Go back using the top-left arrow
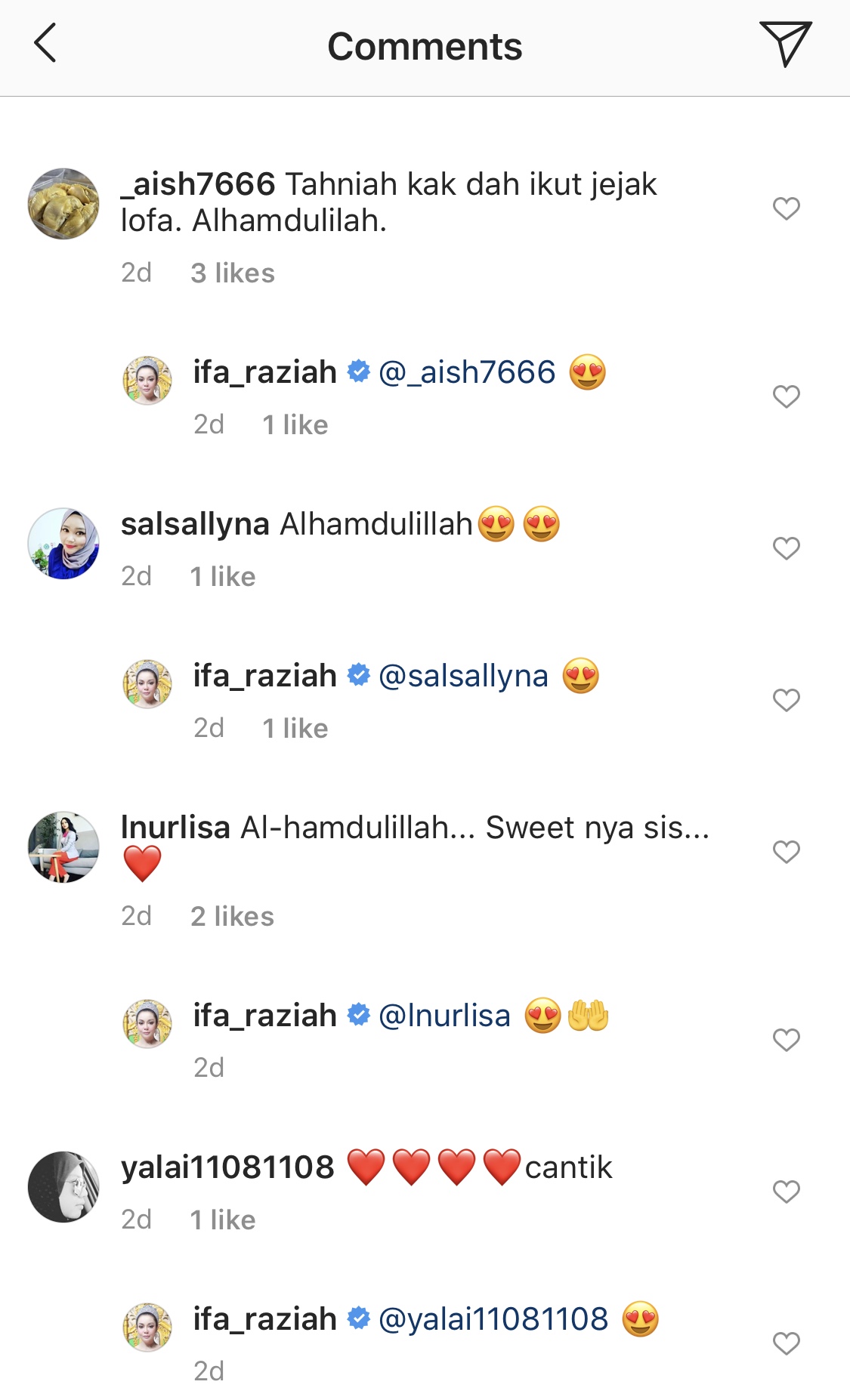The width and height of the screenshot is (850, 1400). 45,43
